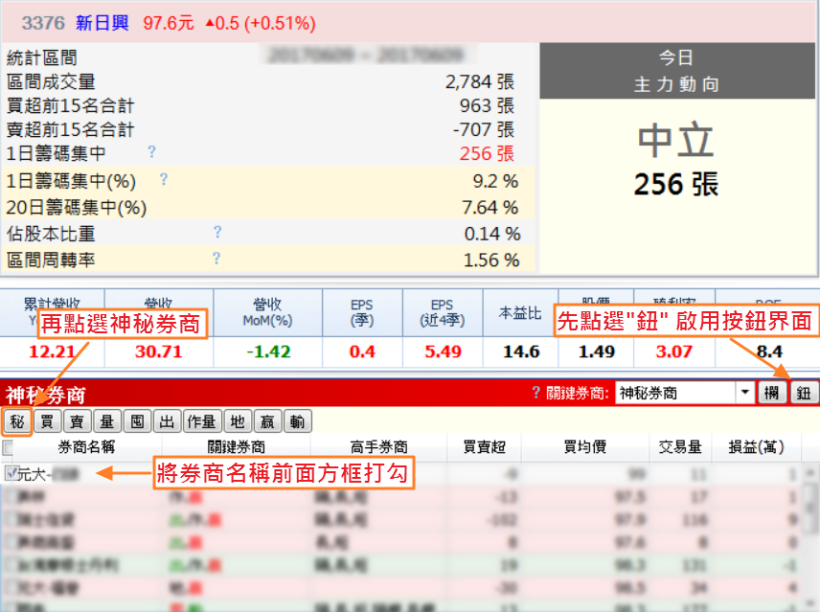This screenshot has width=820, height=612.
Task: Select the 圈 toolbar button
Action: [137, 422]
